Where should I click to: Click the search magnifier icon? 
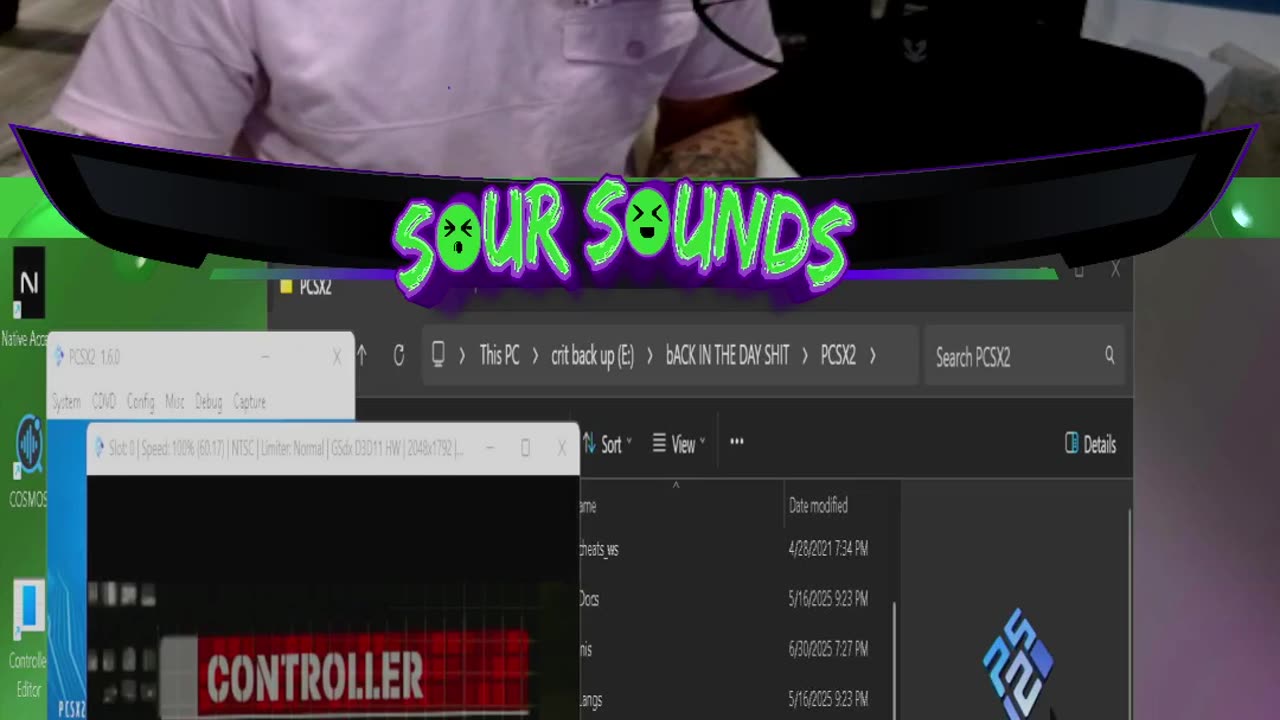[x=1109, y=355]
